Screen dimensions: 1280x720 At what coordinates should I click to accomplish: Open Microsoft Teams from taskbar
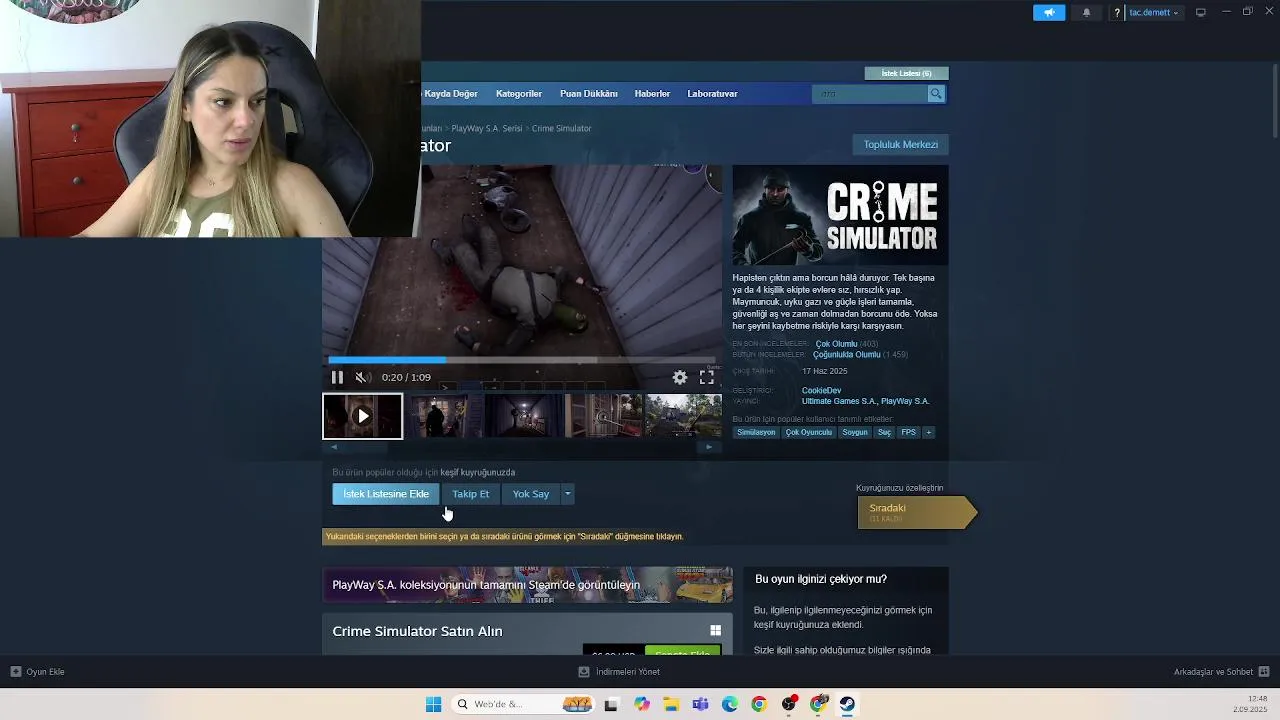700,705
